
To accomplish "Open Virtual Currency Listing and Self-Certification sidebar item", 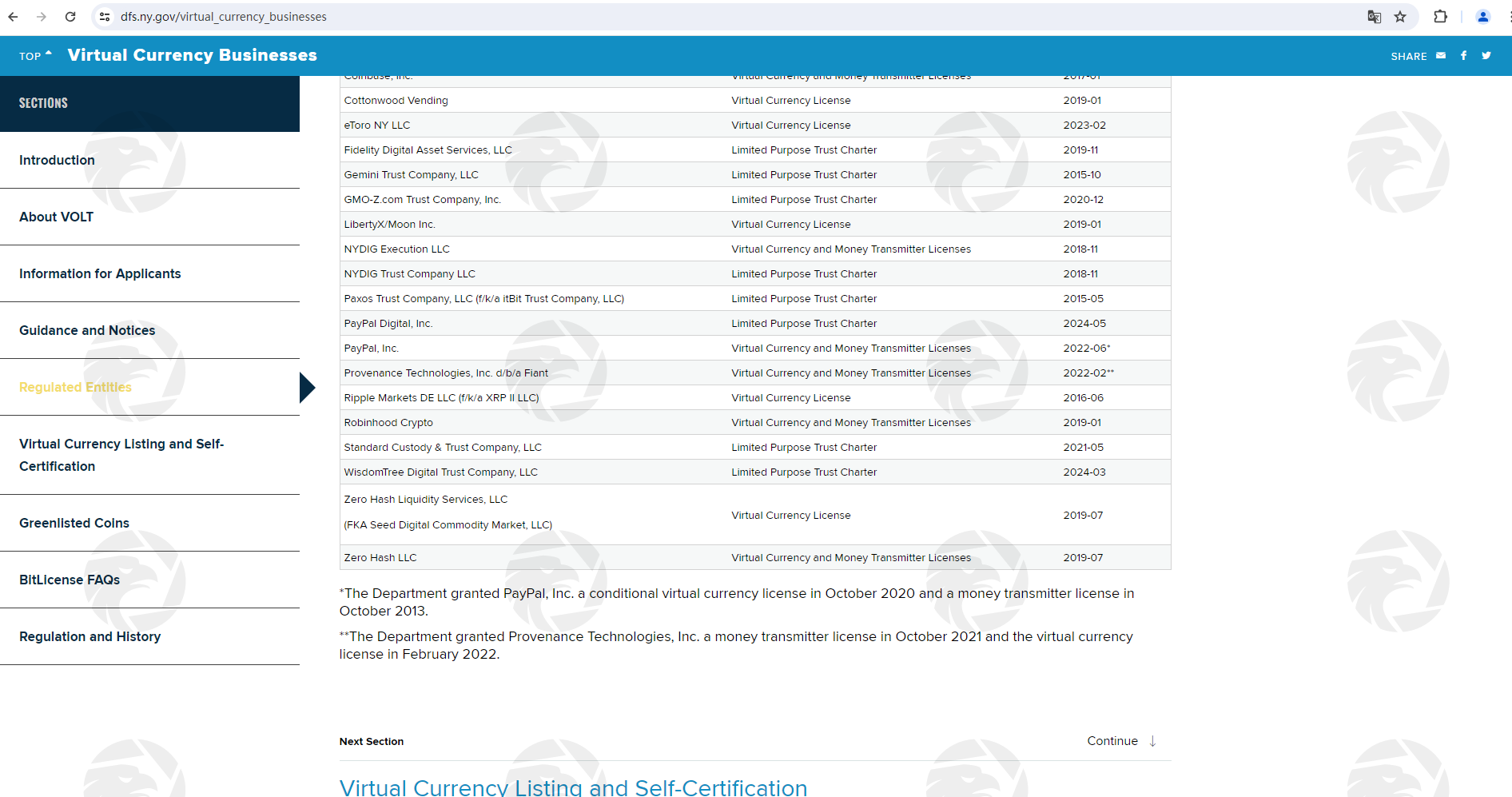I will [x=121, y=455].
